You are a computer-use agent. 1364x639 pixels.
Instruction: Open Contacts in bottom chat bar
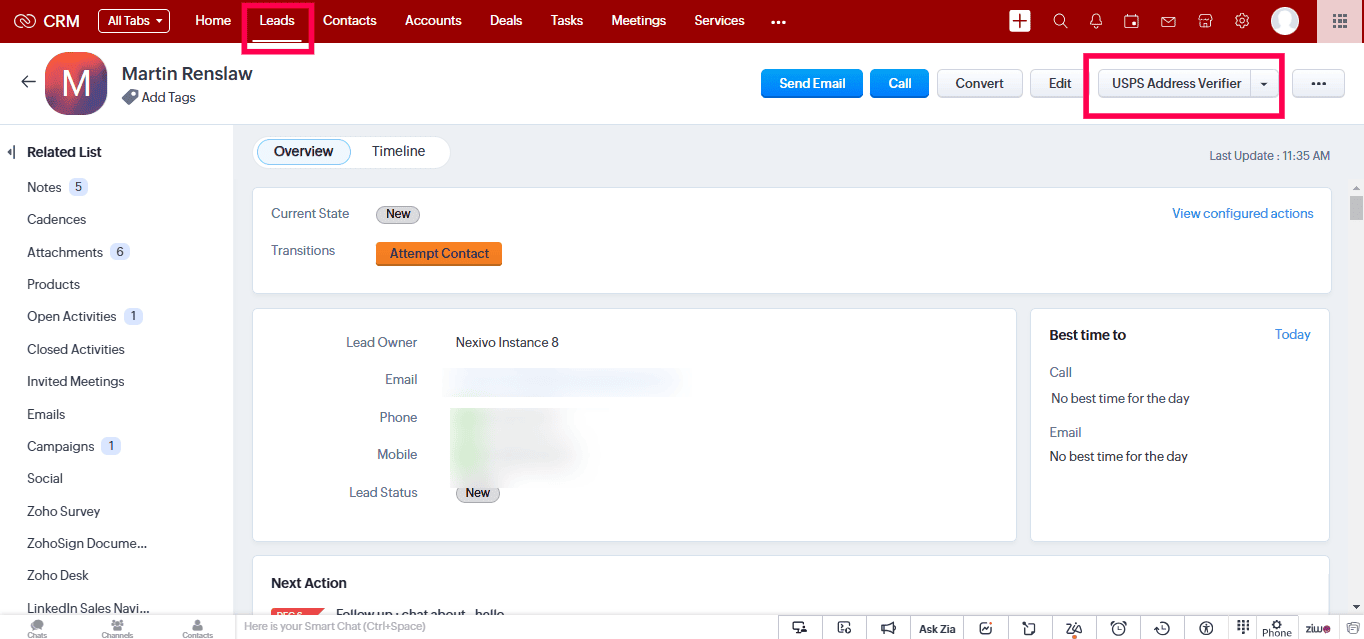[x=197, y=628]
